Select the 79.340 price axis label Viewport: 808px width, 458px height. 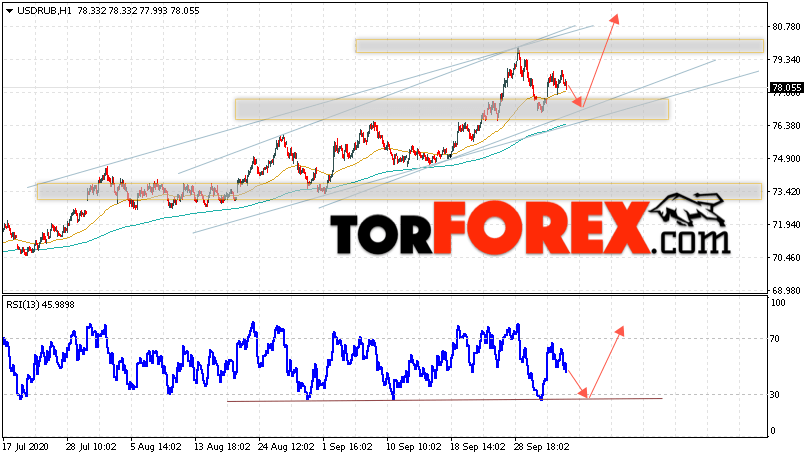point(786,60)
